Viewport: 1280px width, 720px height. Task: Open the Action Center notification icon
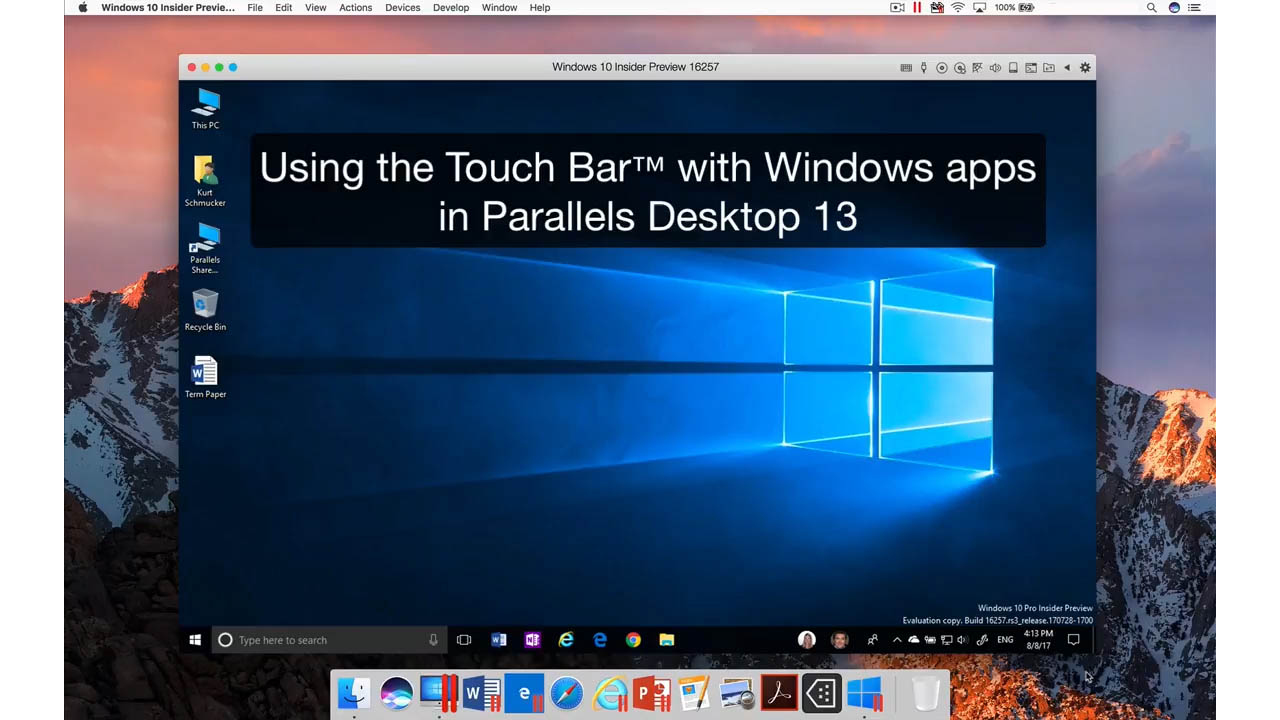click(1073, 640)
